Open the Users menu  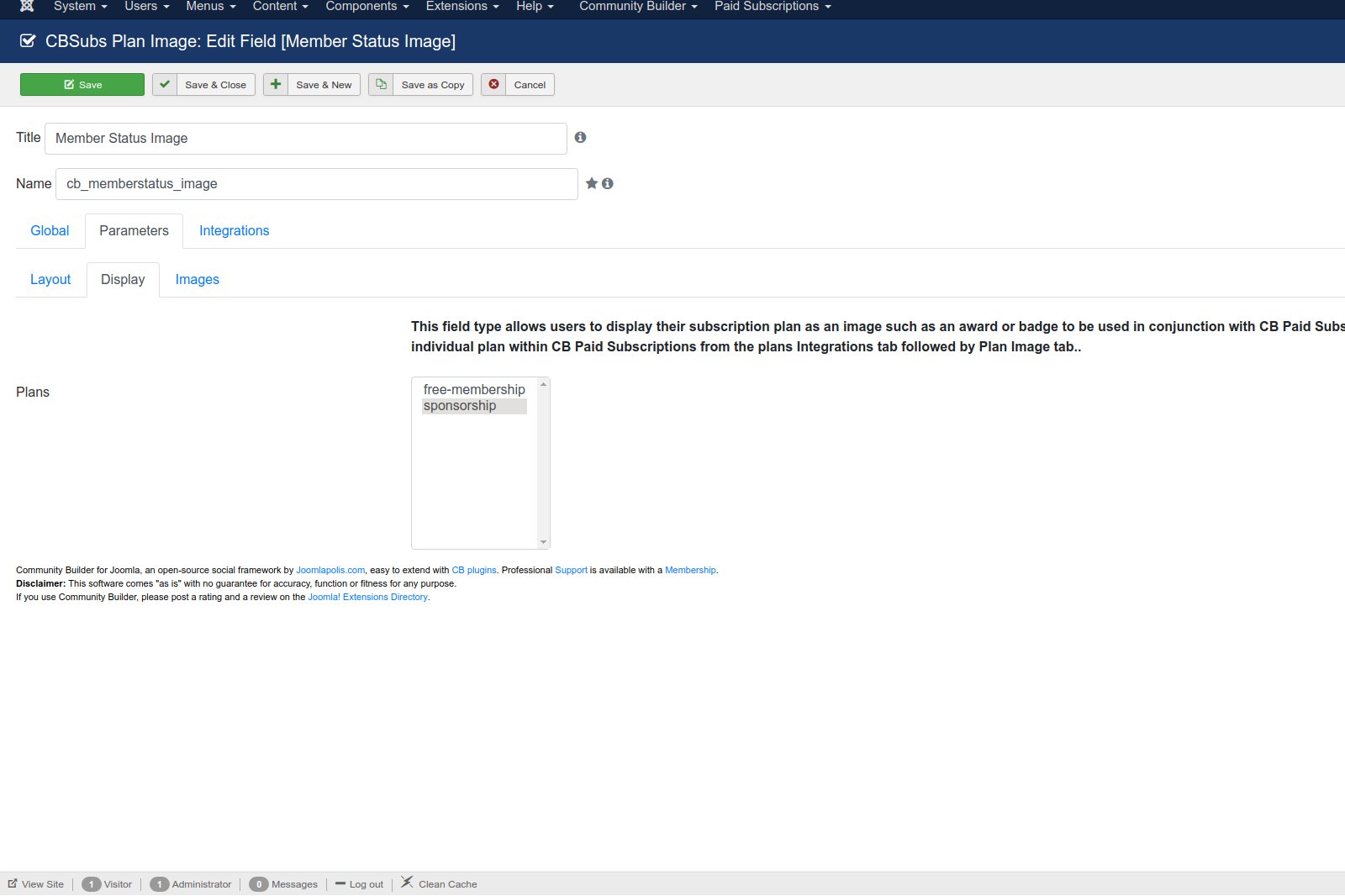click(147, 6)
